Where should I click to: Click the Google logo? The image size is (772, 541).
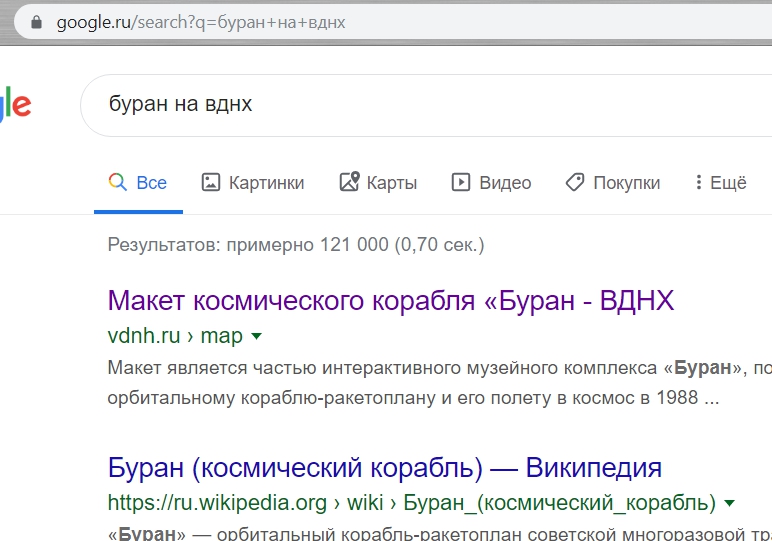pos(15,103)
